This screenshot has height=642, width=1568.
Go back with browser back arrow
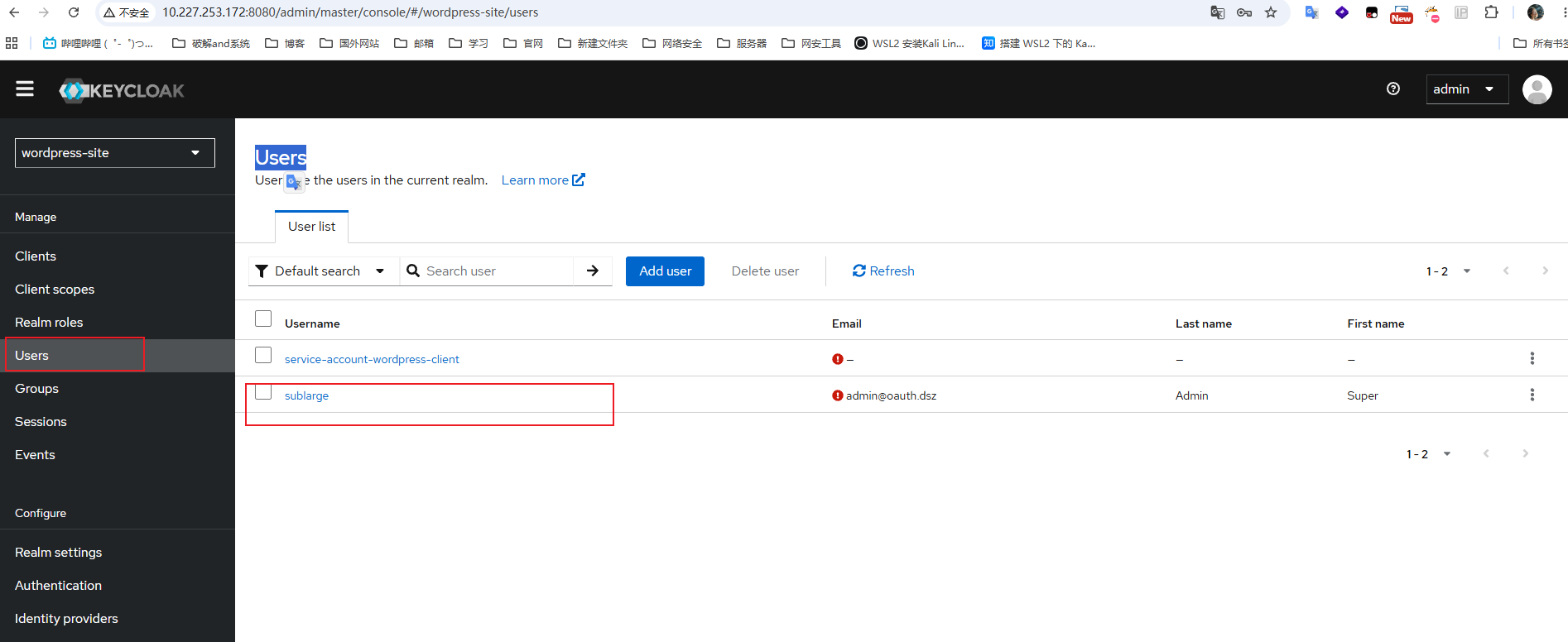coord(14,12)
